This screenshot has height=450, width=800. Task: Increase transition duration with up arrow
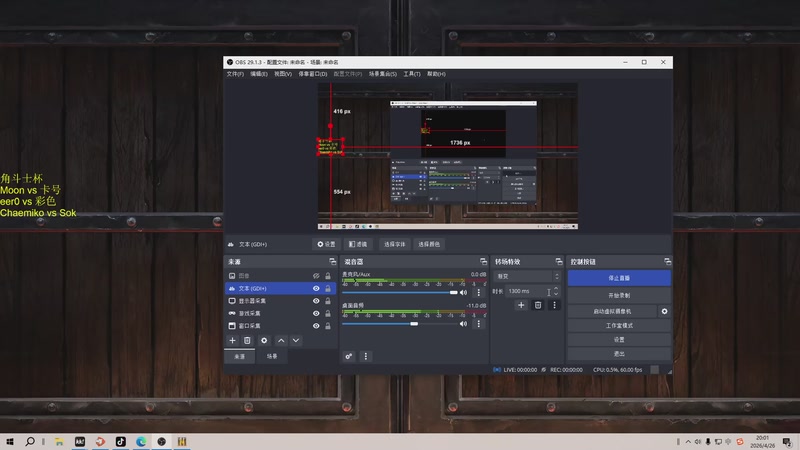tap(556, 289)
